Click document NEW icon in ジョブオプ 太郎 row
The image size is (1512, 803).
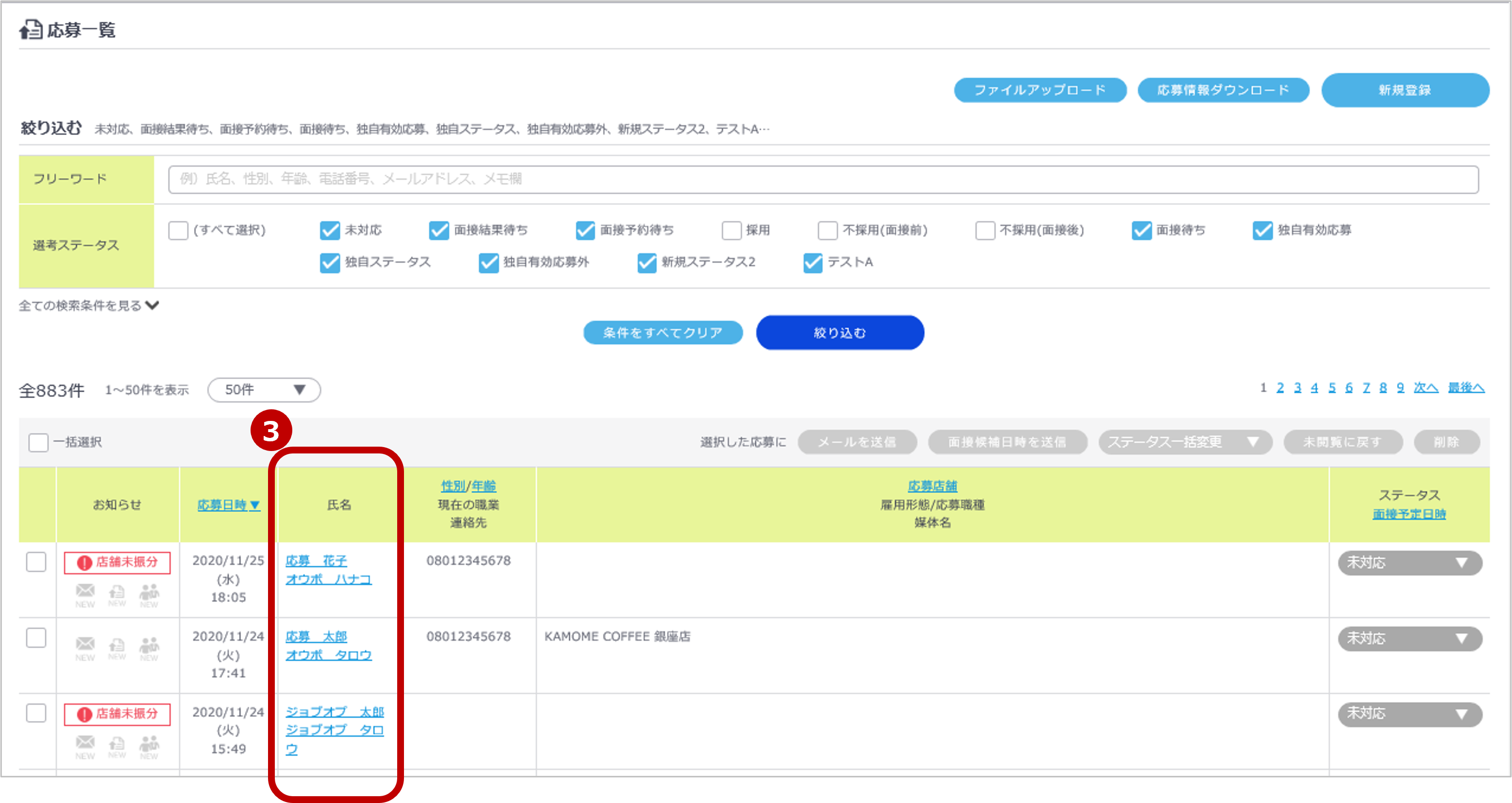click(117, 744)
